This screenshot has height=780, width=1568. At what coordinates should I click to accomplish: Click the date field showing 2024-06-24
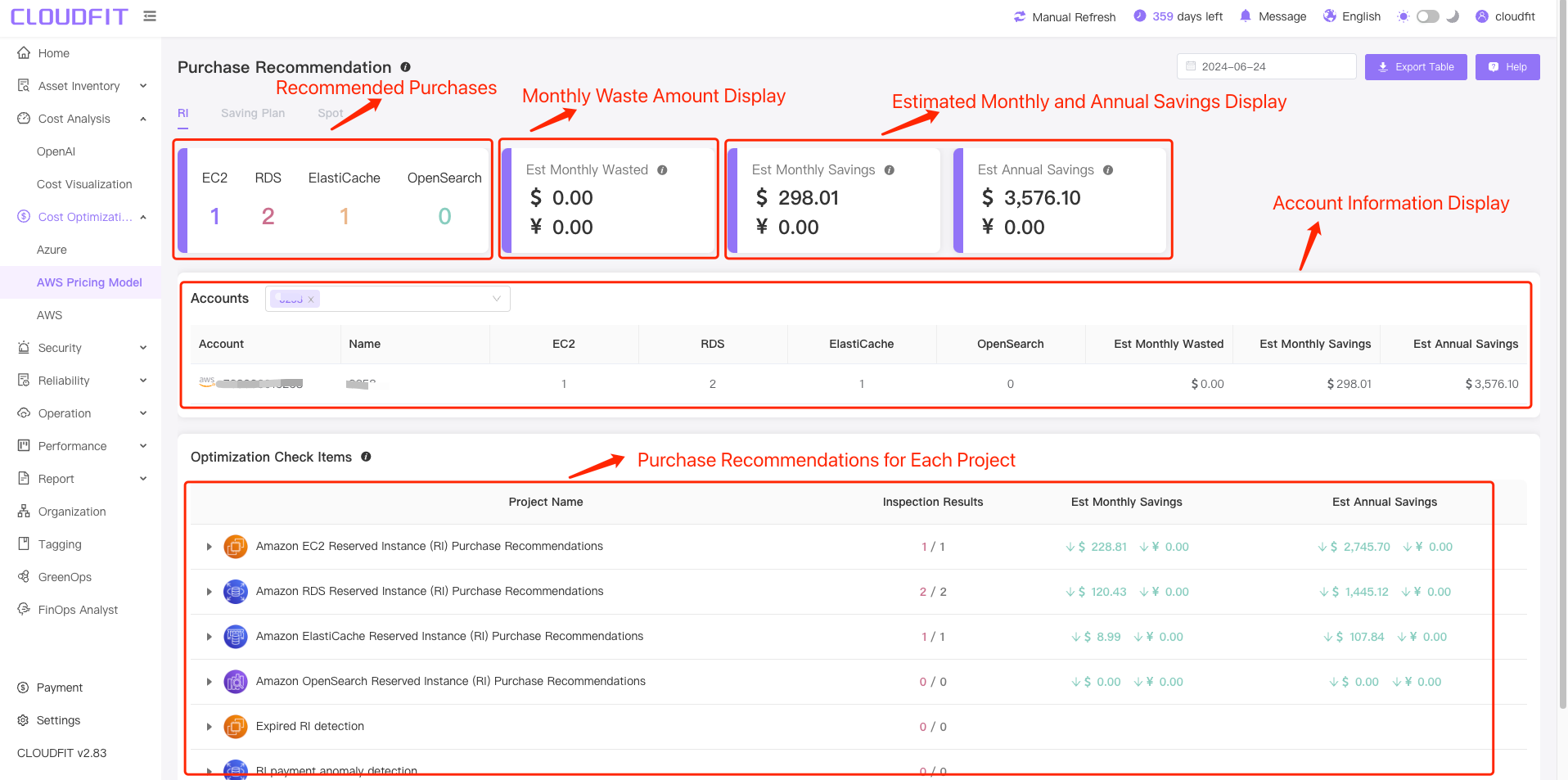point(1266,66)
